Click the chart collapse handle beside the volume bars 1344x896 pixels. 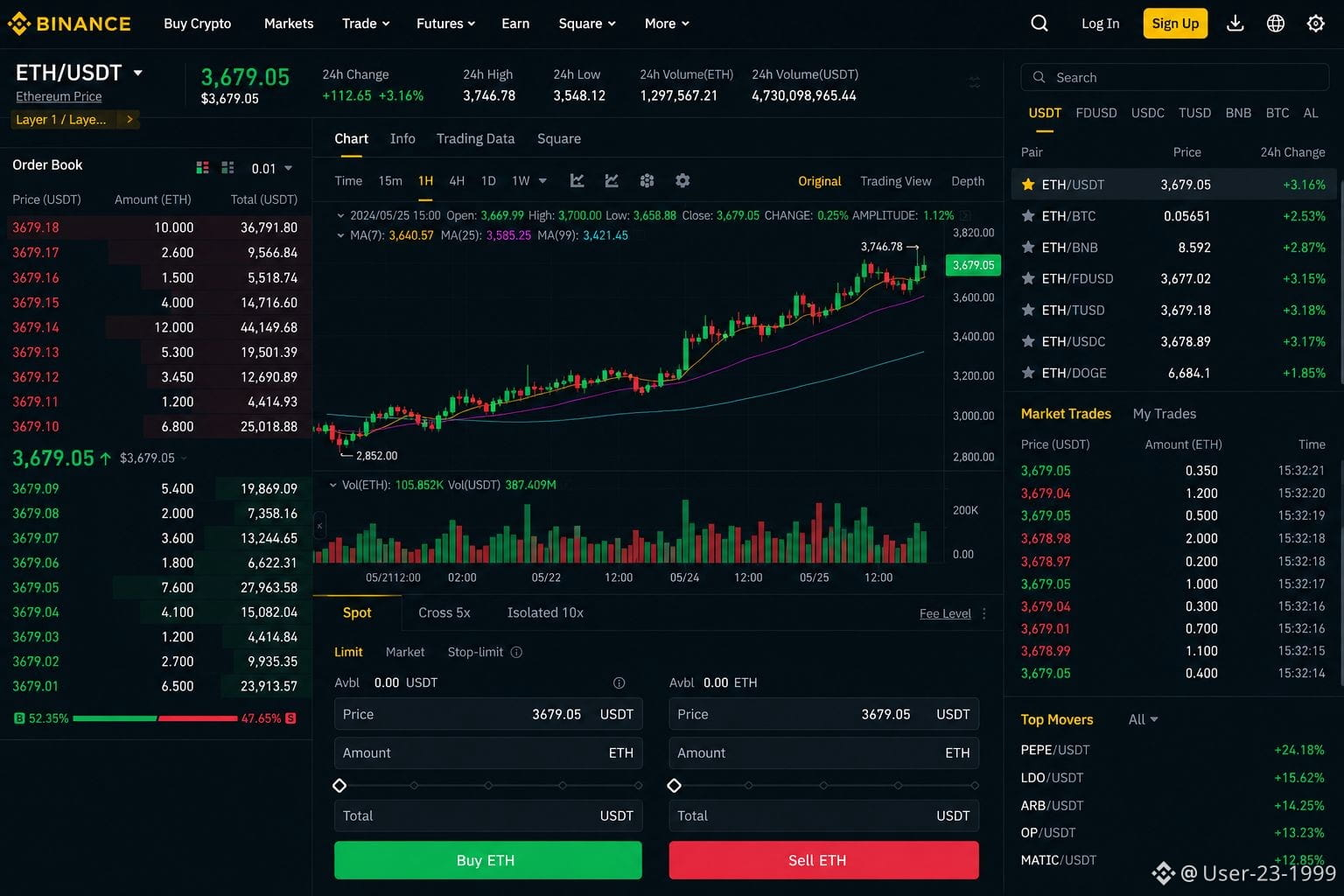pos(319,526)
